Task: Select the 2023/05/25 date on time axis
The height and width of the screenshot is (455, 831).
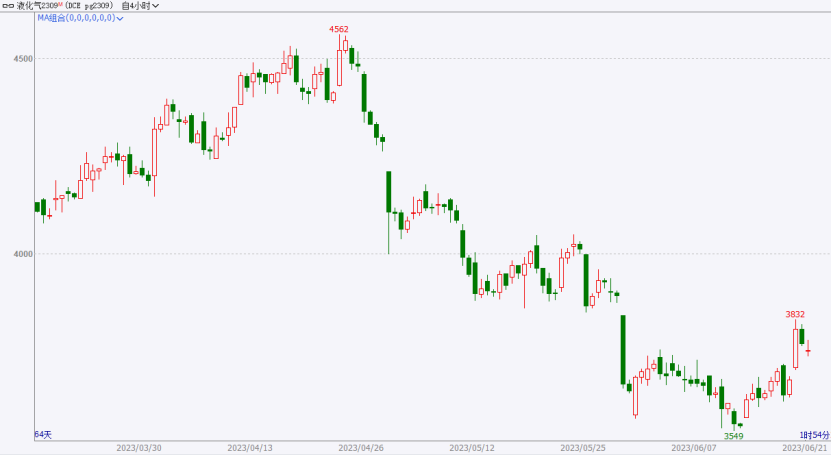Action: coord(583,448)
